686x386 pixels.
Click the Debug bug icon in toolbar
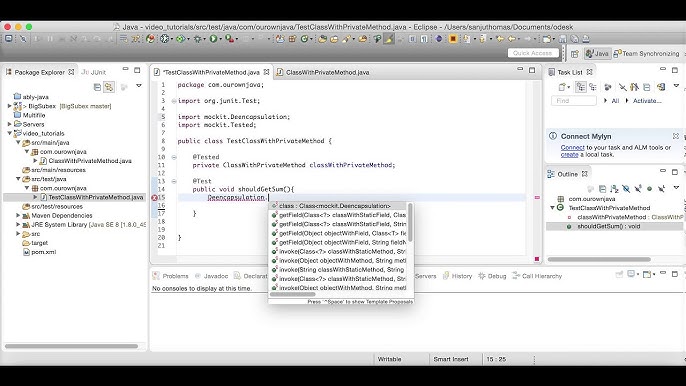pos(198,39)
